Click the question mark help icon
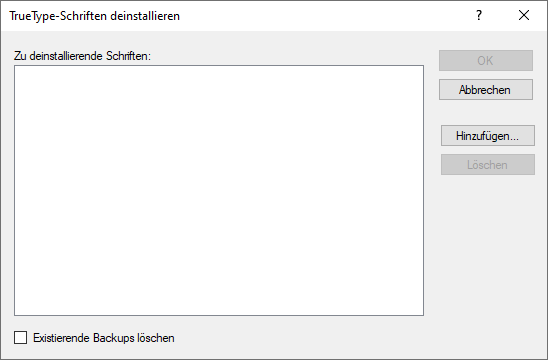 point(479,15)
